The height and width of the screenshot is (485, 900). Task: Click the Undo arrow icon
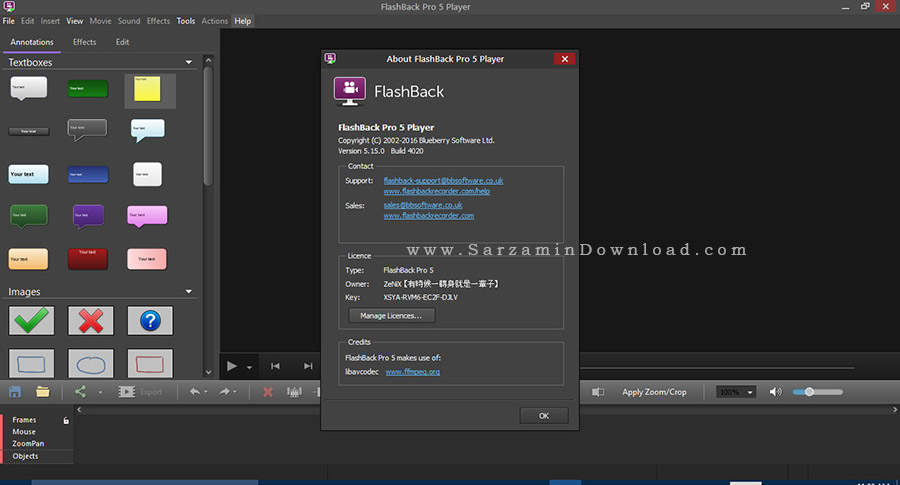pyautogui.click(x=195, y=391)
